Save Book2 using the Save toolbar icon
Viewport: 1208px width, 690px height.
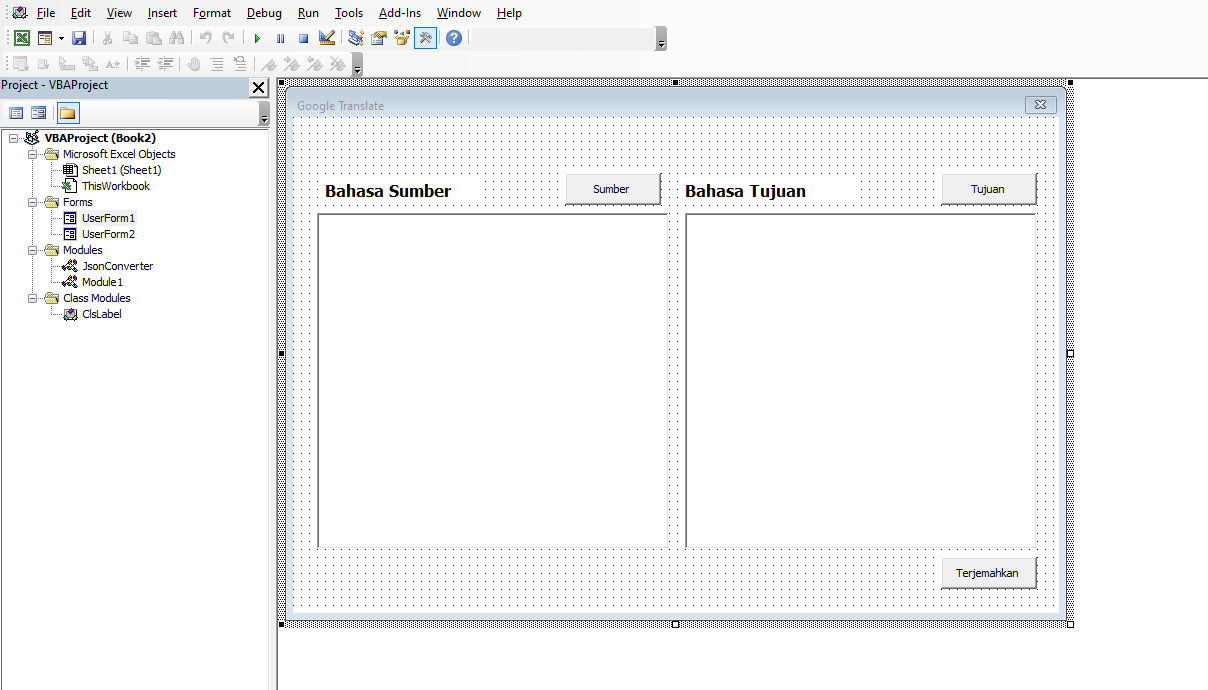click(x=78, y=38)
